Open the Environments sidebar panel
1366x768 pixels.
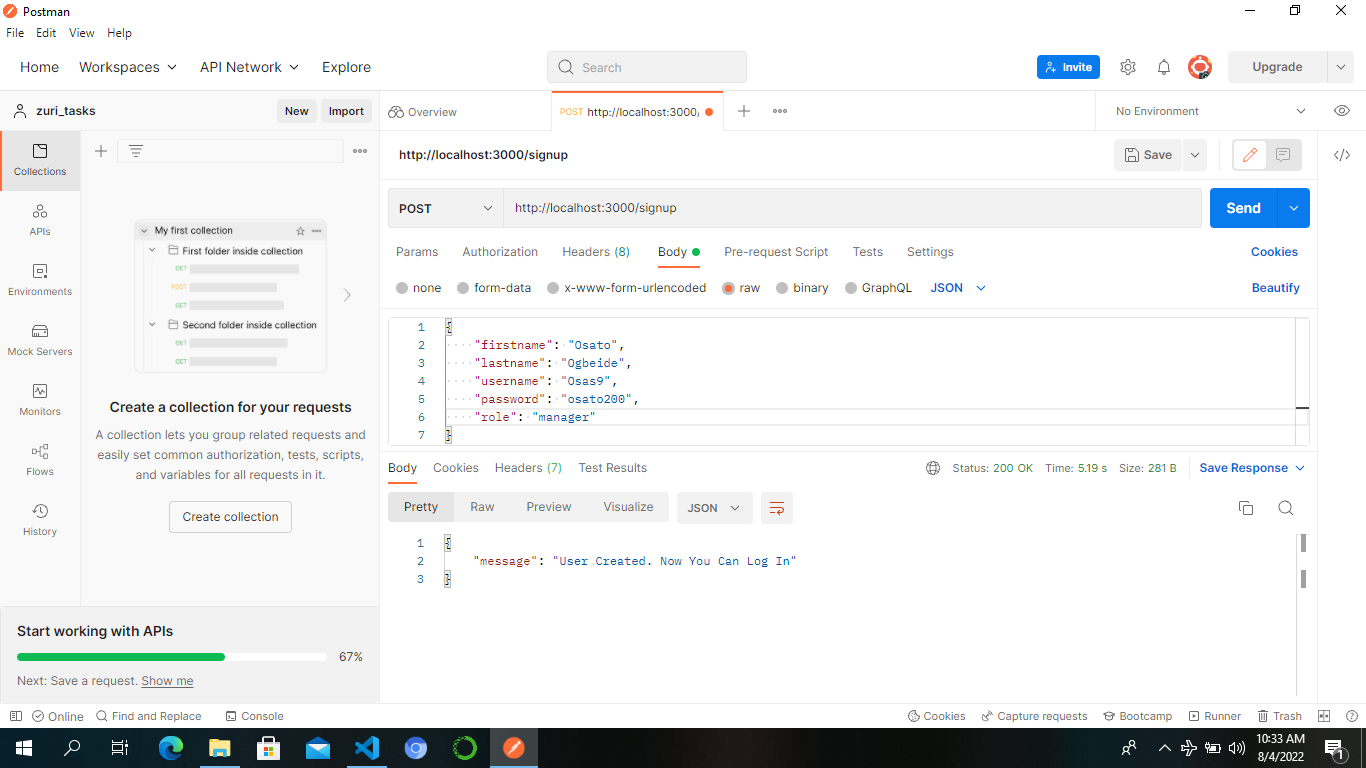[x=40, y=280]
